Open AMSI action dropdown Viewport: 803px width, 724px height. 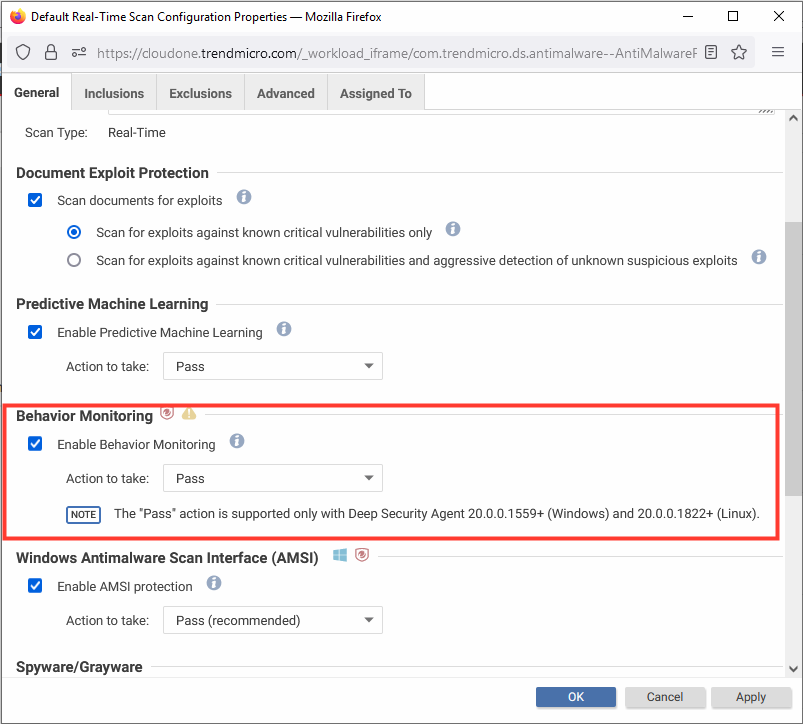273,621
